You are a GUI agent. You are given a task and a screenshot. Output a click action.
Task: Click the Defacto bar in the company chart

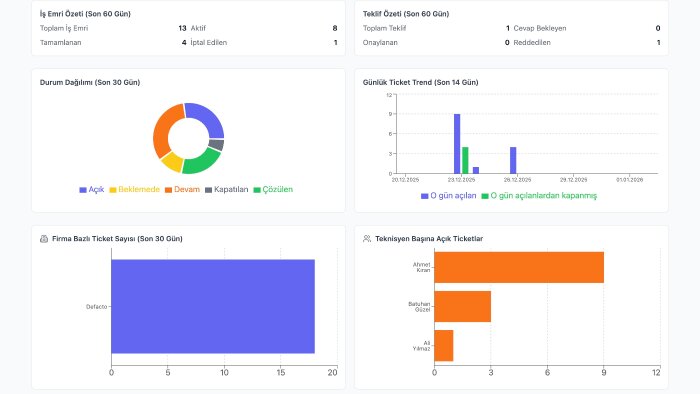pyautogui.click(x=213, y=307)
